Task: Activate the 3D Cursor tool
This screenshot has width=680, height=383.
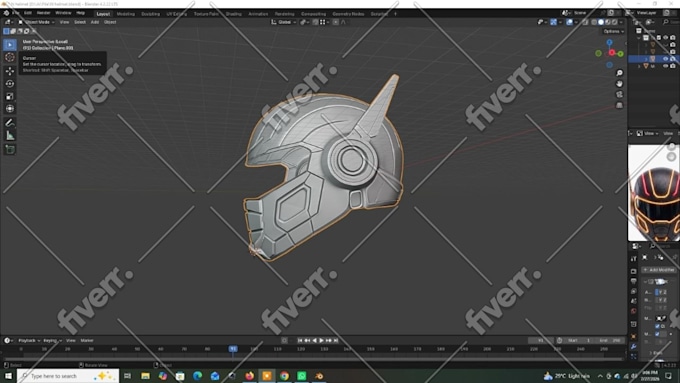Action: coord(10,57)
